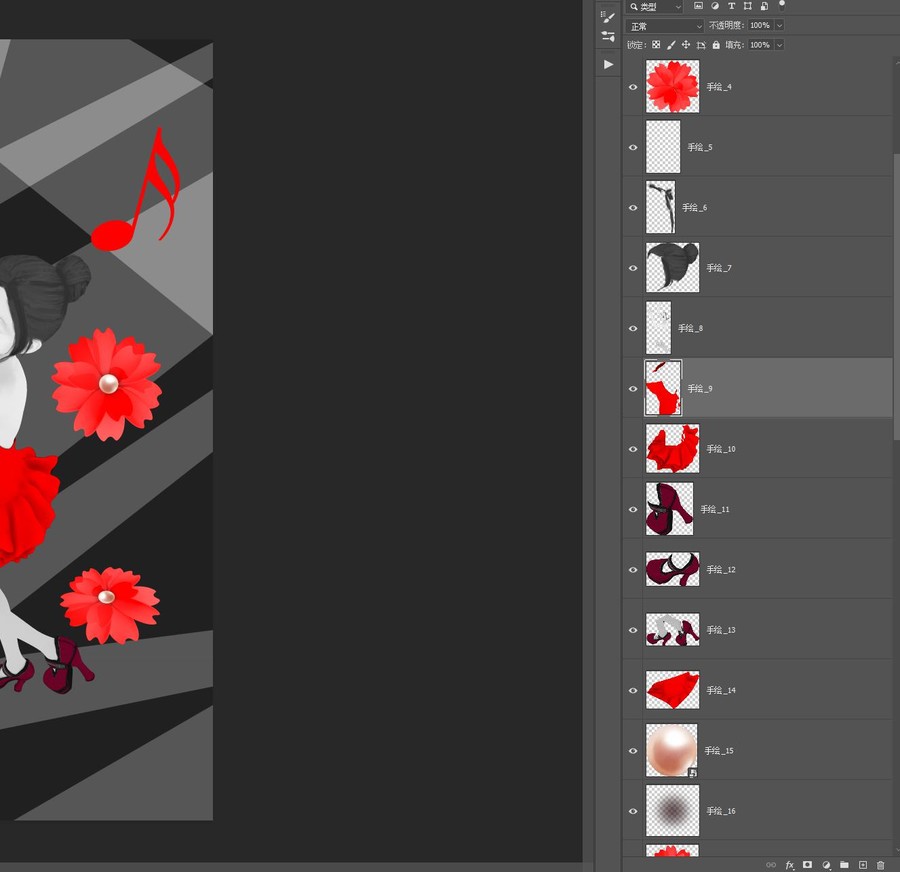Select layer name 手绘_10
The image size is (900, 872).
pyautogui.click(x=721, y=449)
